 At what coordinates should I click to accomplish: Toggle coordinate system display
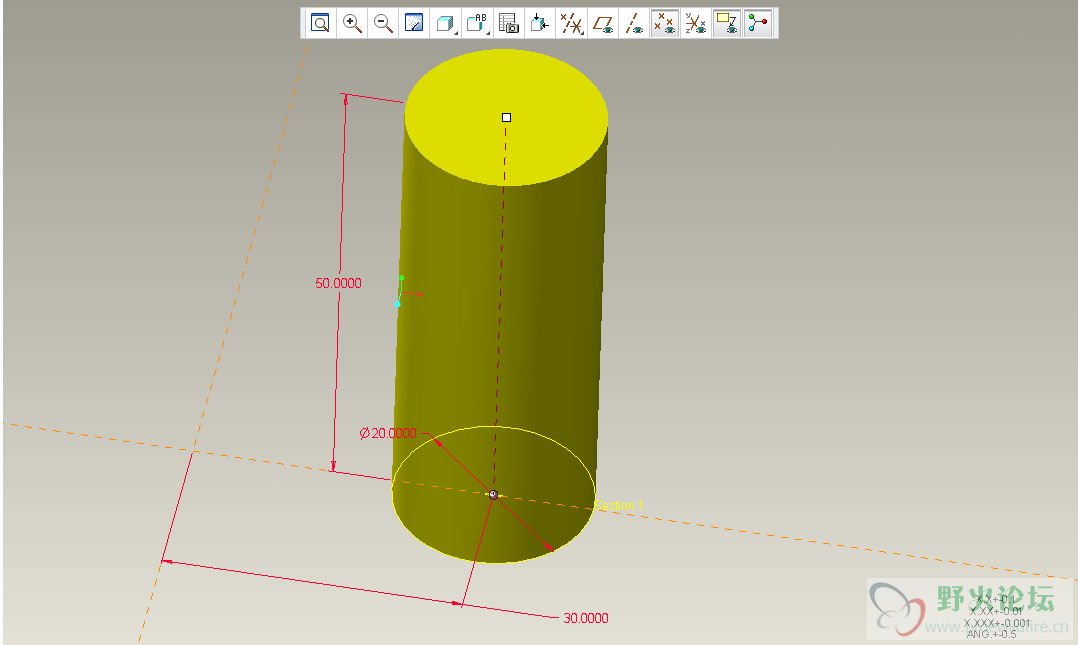[696, 23]
